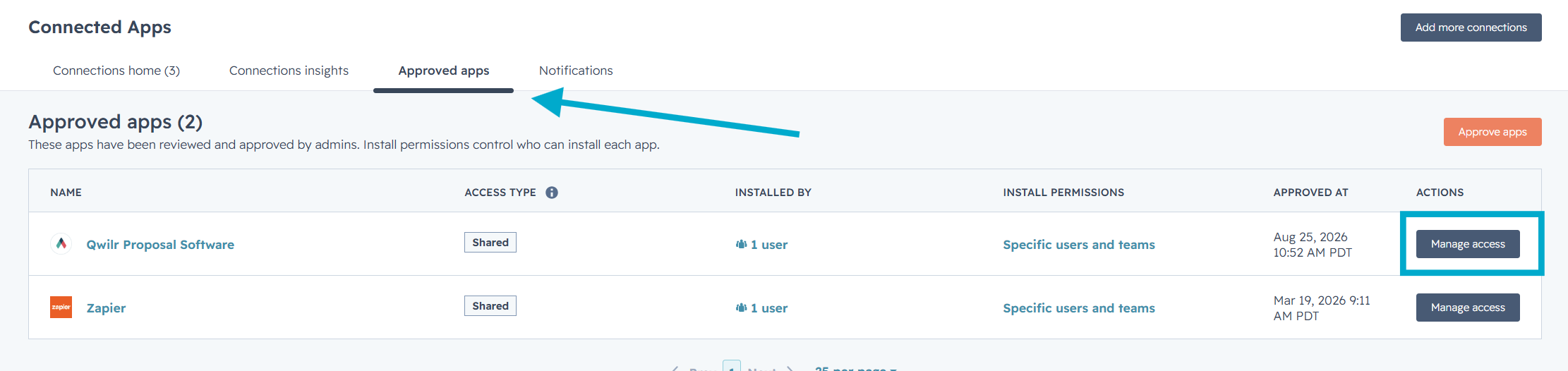Open the Notifications tab
Viewport: 1568px width, 371px height.
point(576,71)
